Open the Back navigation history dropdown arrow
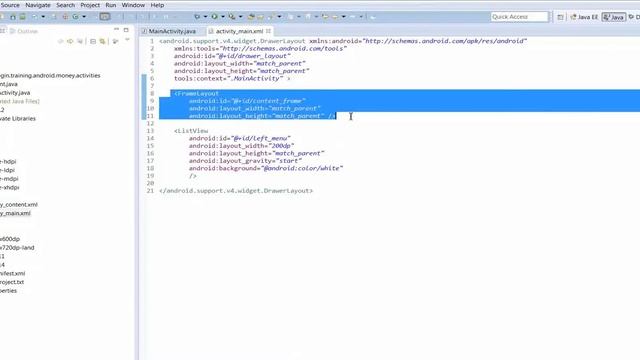This screenshot has height=360, width=640. (344, 17)
